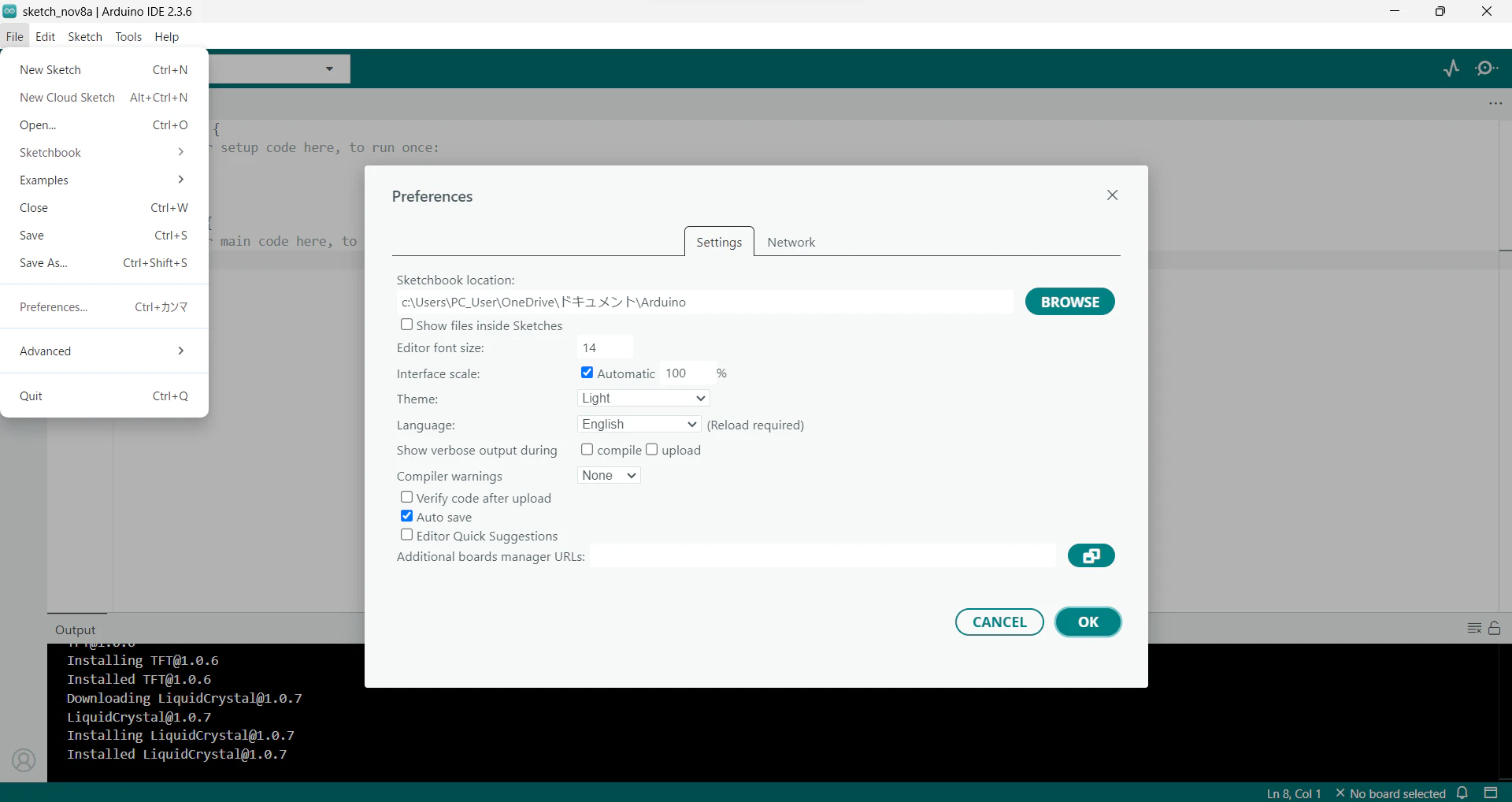Viewport: 1512px width, 802px height.
Task: Select the Settings tab
Action: [x=719, y=242]
